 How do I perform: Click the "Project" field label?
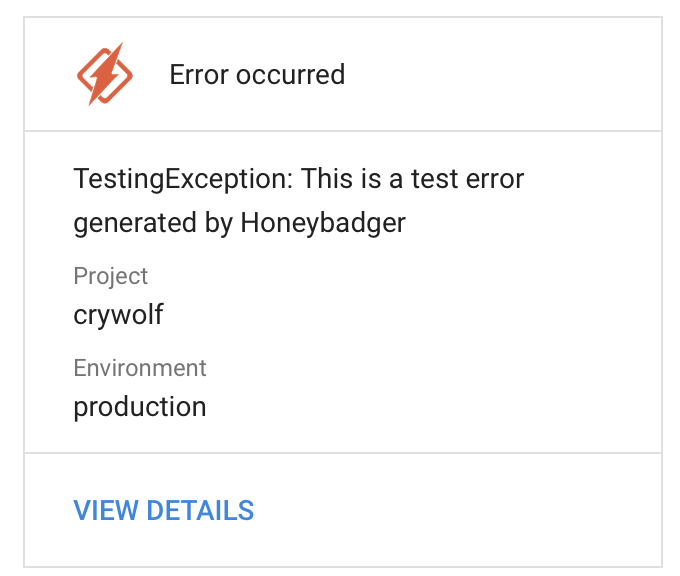pos(110,276)
